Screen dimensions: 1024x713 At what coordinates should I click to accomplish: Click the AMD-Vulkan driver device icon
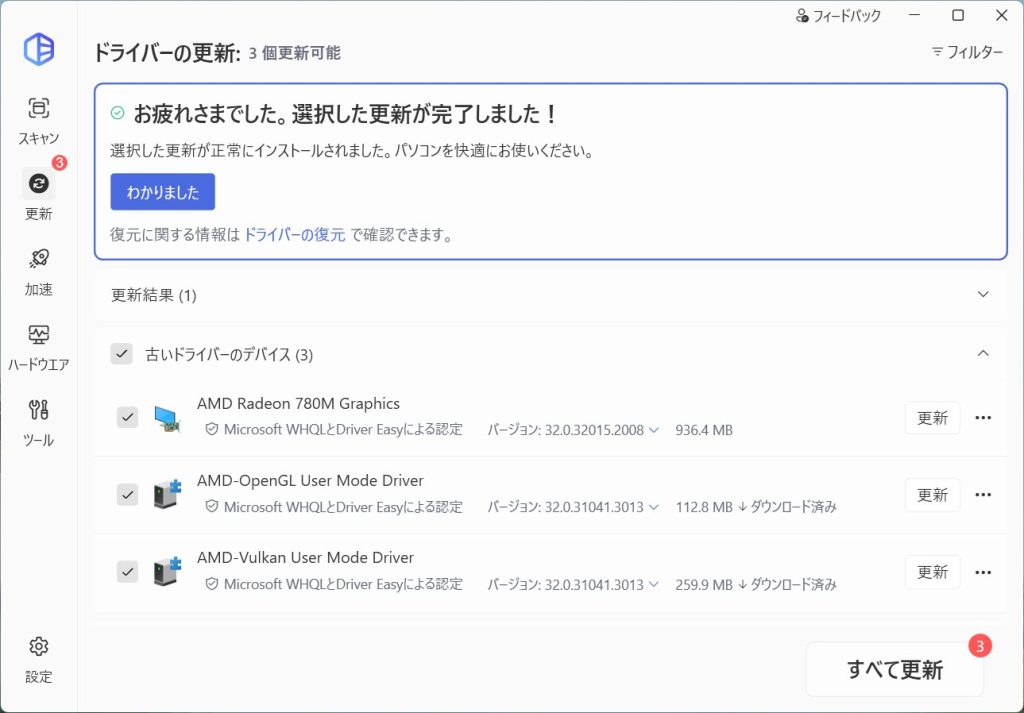167,571
